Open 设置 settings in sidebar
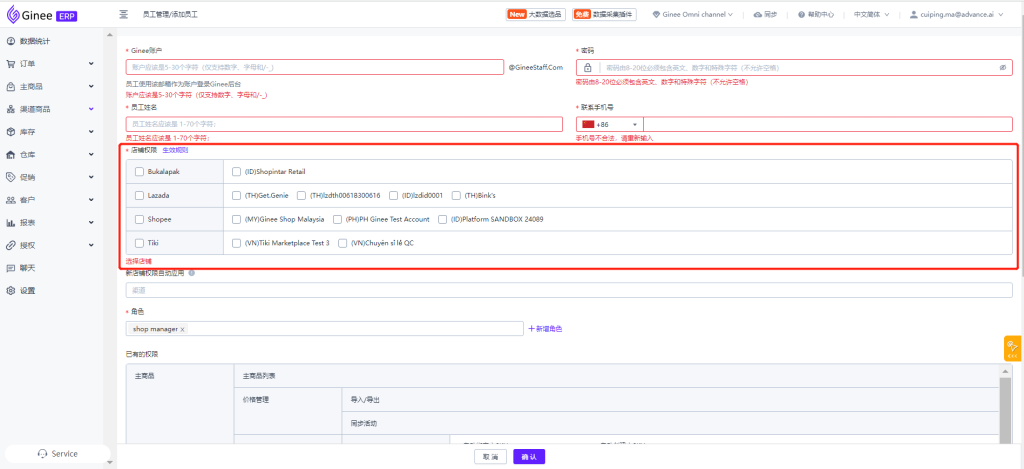1024x469 pixels. tap(28, 291)
